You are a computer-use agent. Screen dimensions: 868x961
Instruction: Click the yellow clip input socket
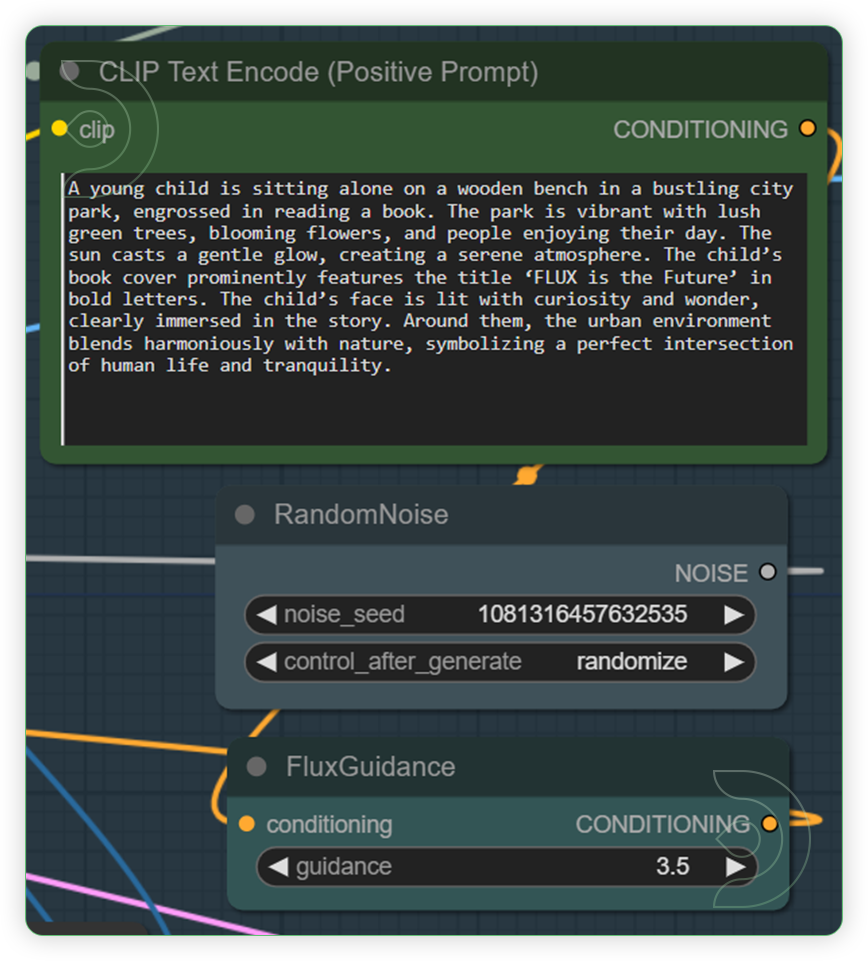click(59, 128)
